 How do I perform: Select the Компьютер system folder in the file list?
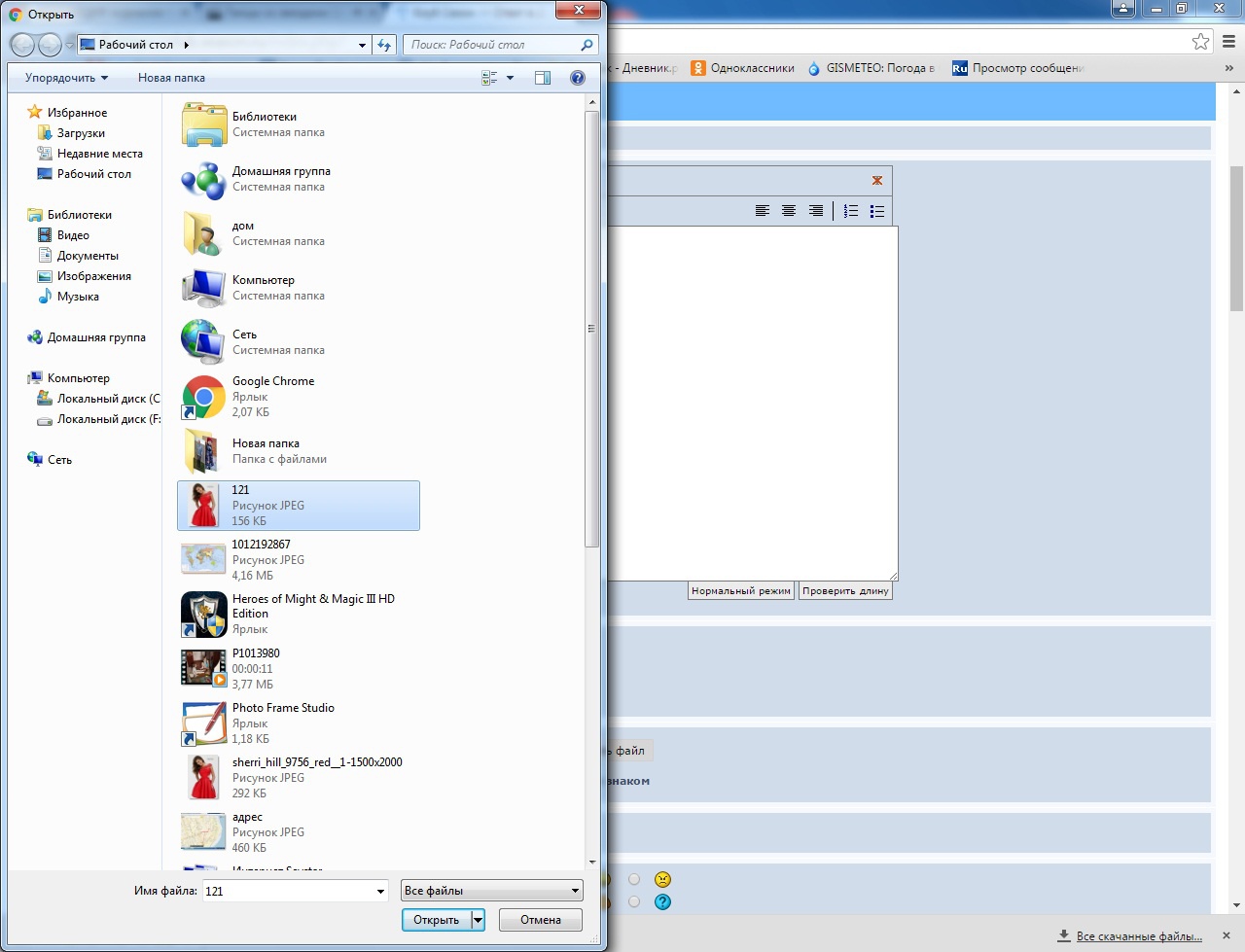tap(300, 288)
